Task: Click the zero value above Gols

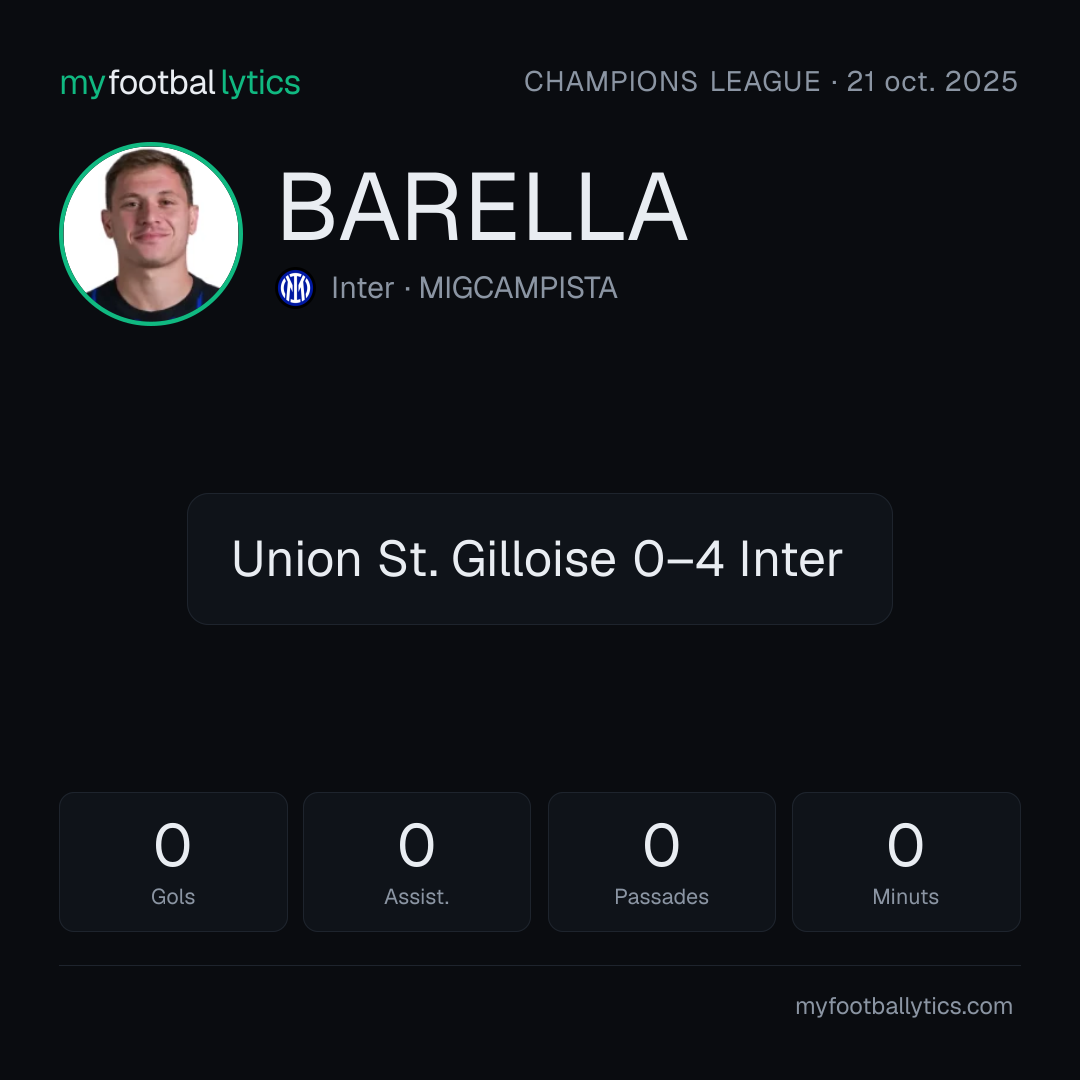Action: tap(172, 845)
